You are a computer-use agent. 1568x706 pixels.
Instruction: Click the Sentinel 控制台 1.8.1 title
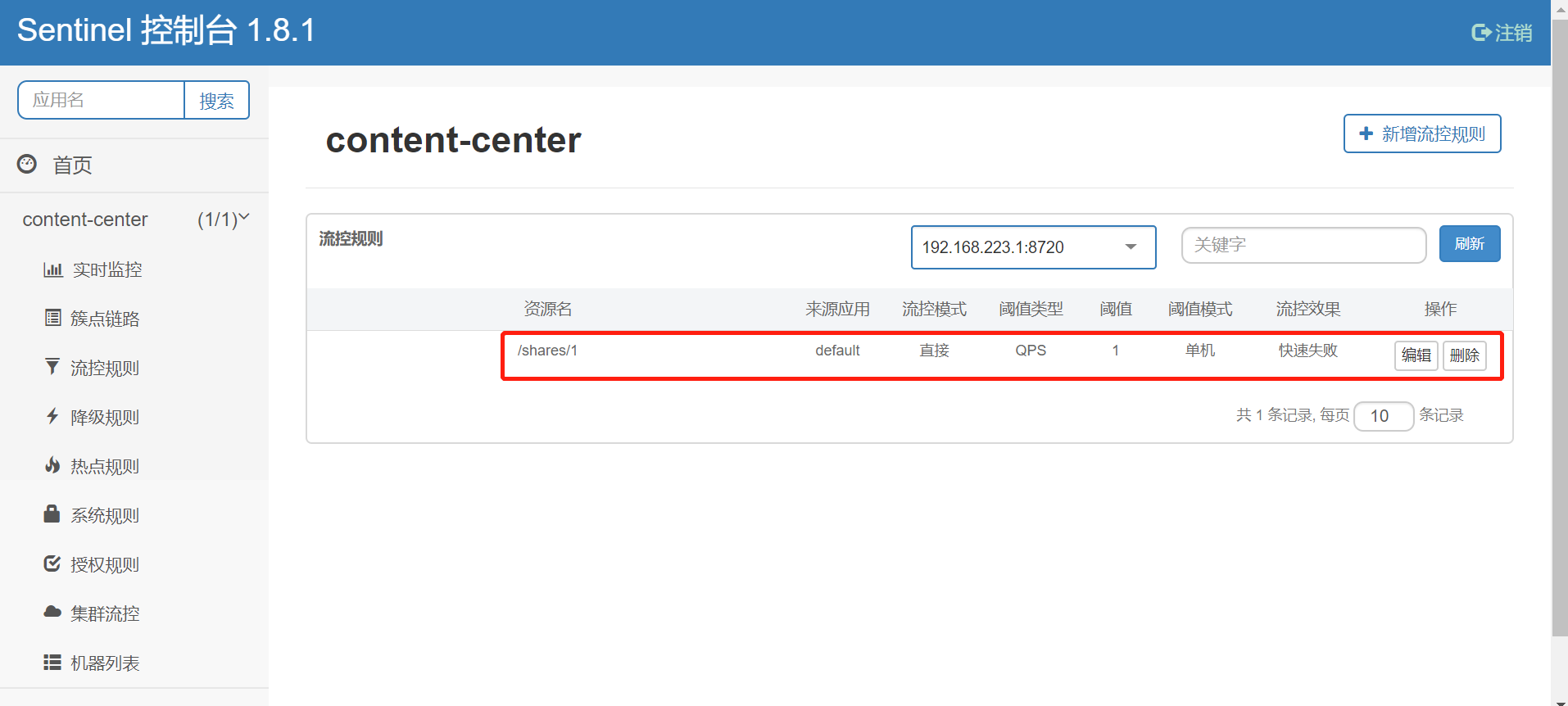pyautogui.click(x=166, y=31)
